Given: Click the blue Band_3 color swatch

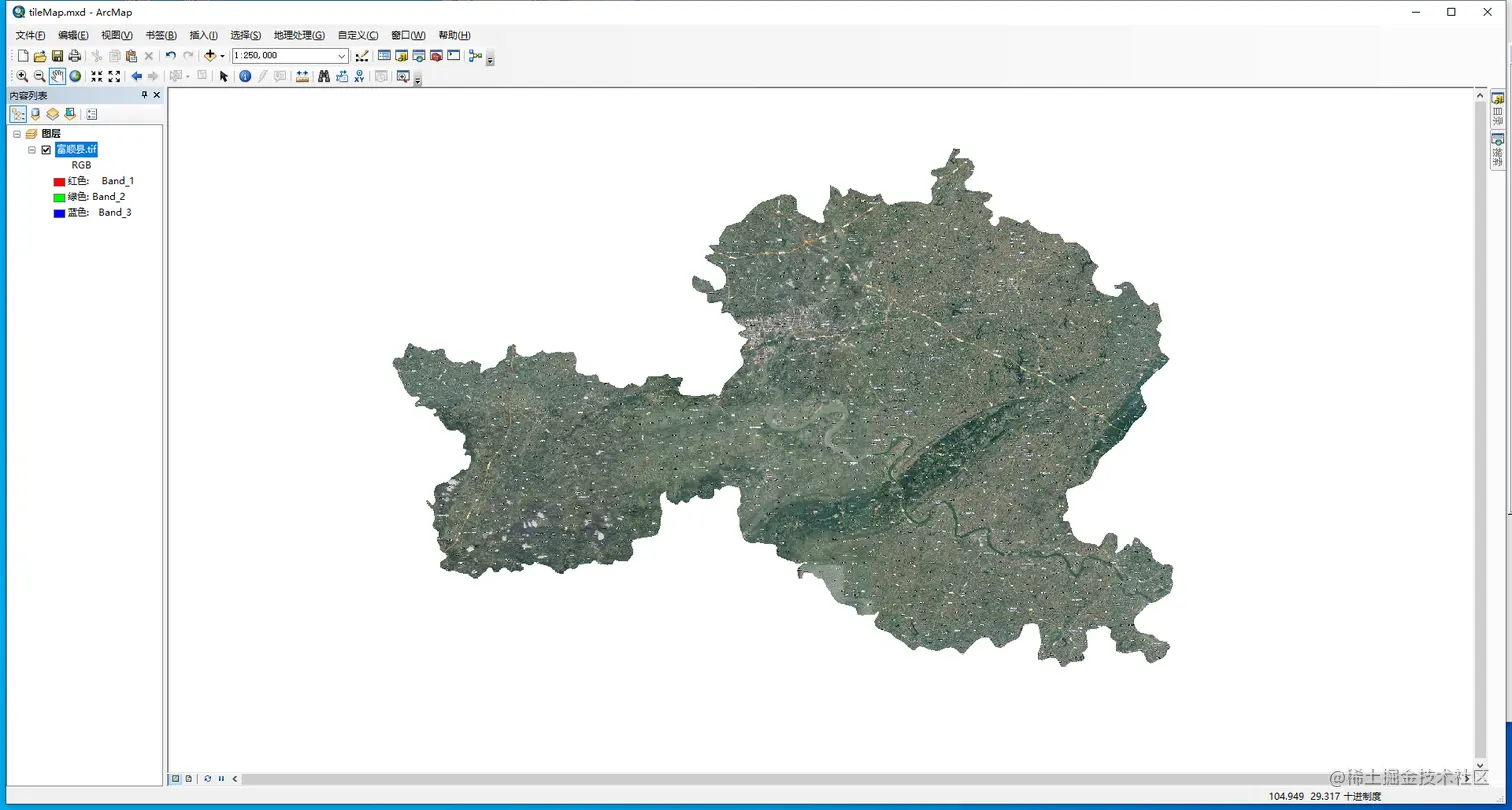Looking at the screenshot, I should [x=59, y=213].
